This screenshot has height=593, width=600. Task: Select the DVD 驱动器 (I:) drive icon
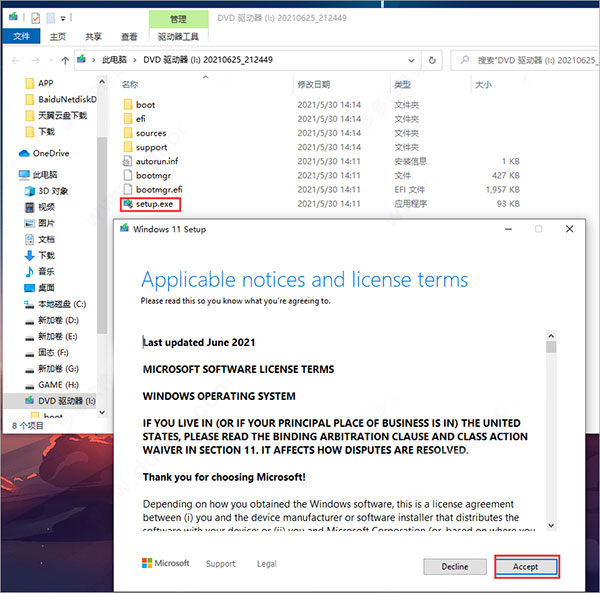point(29,401)
